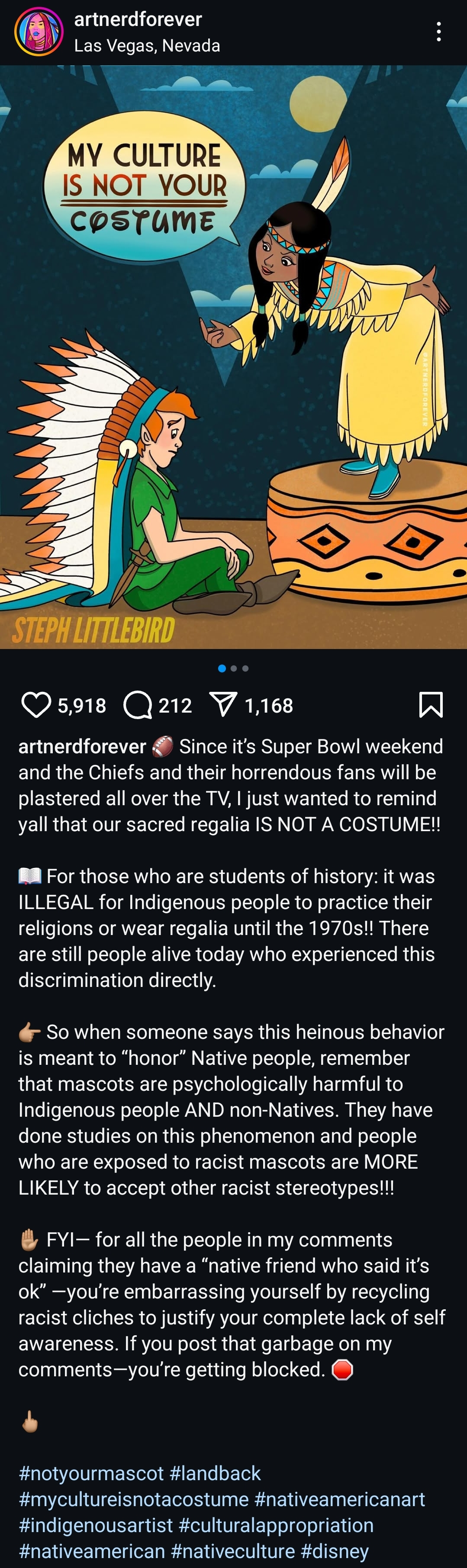This screenshot has height=1568, width=467.
Task: Tap artnerdforever name in caption
Action: [82, 746]
